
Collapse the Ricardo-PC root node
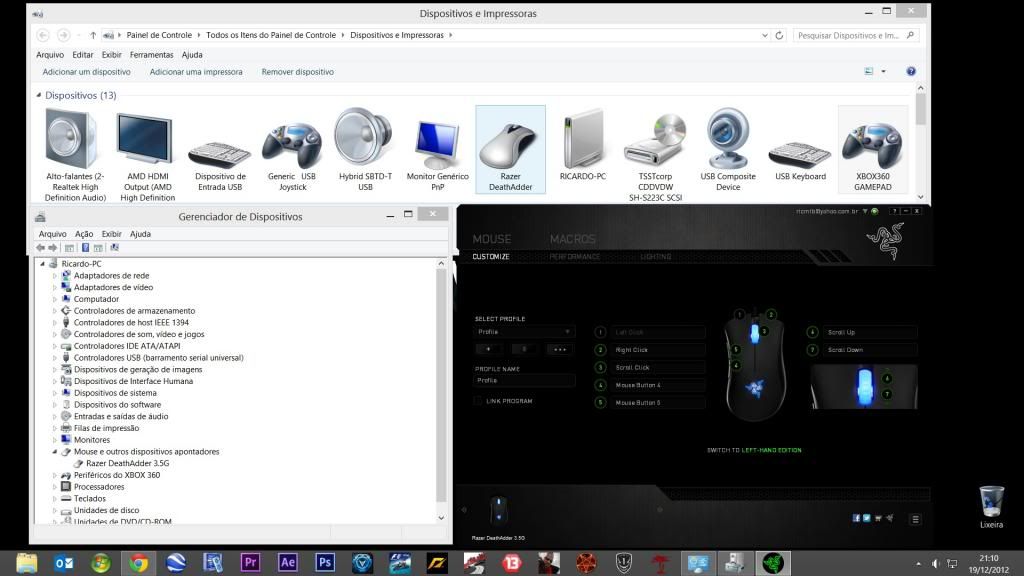click(x=42, y=264)
